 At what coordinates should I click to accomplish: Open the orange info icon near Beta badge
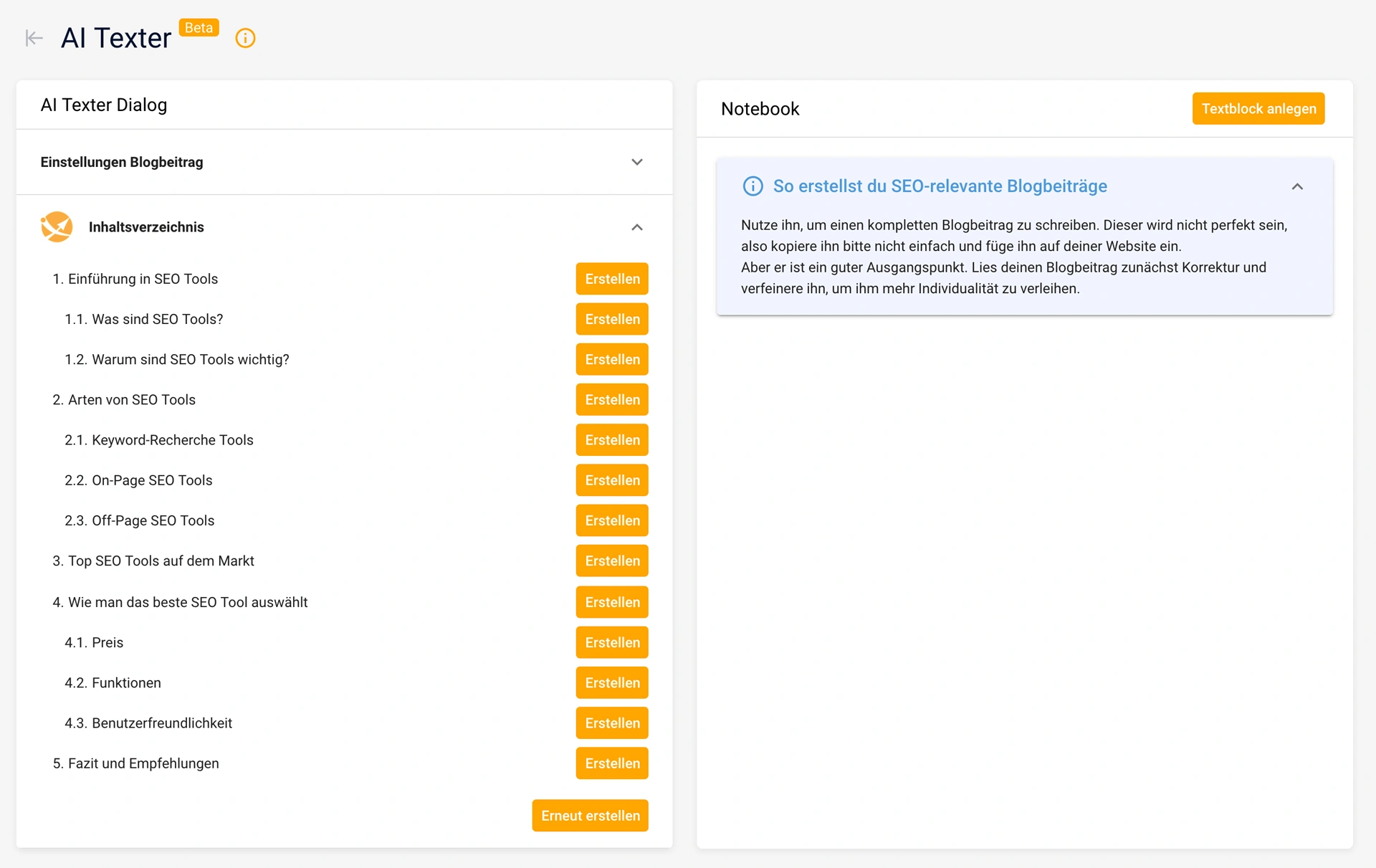pos(245,38)
